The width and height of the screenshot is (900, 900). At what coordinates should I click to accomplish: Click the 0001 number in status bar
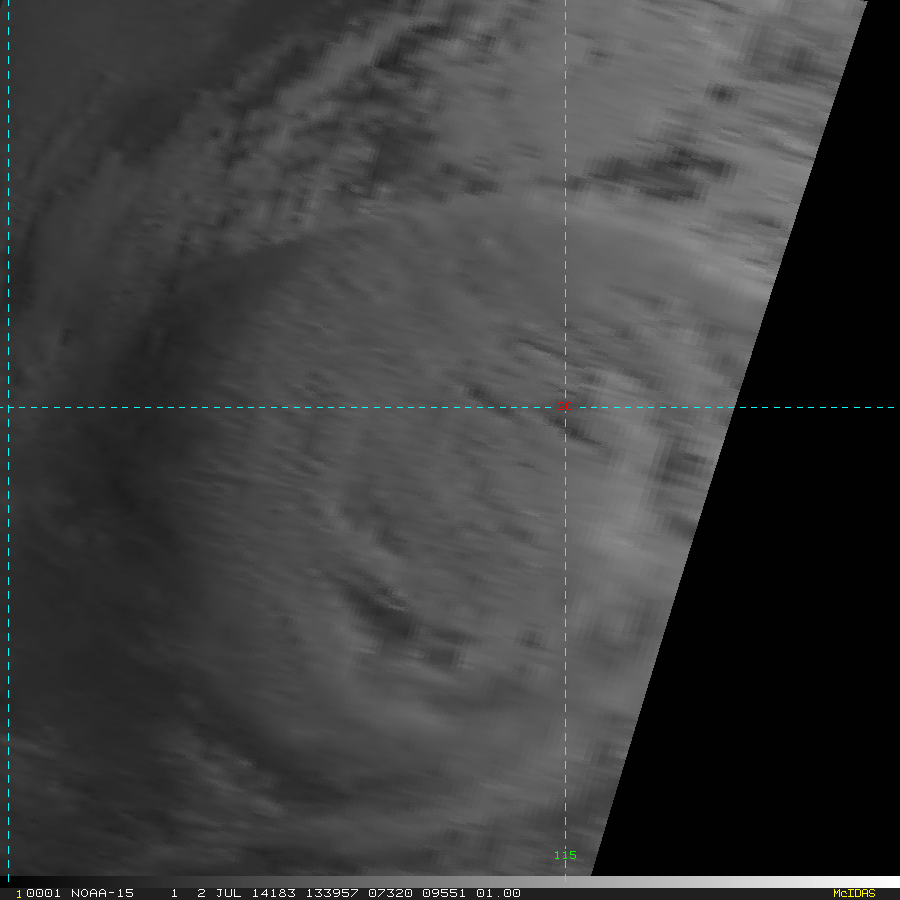(42, 893)
